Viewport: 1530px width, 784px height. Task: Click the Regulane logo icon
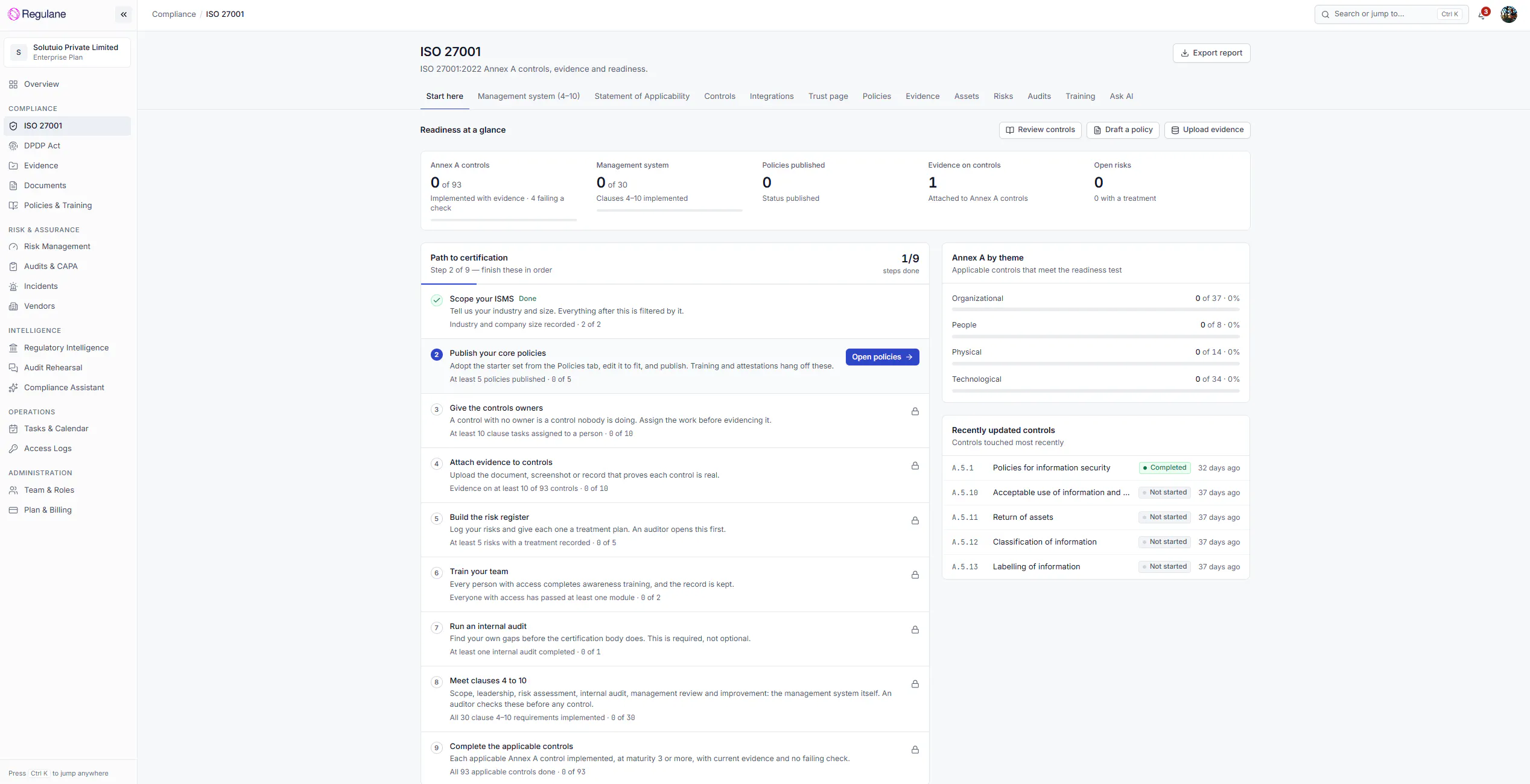(x=13, y=14)
